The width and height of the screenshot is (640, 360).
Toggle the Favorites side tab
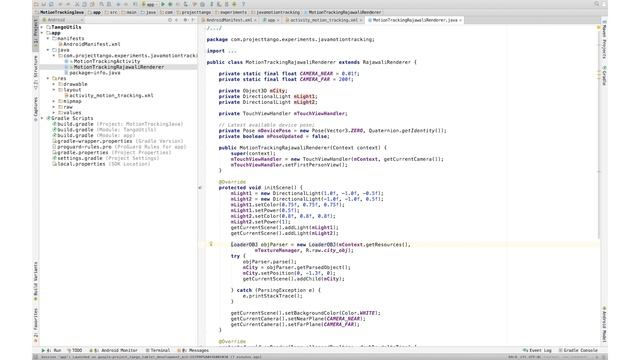(x=36, y=325)
